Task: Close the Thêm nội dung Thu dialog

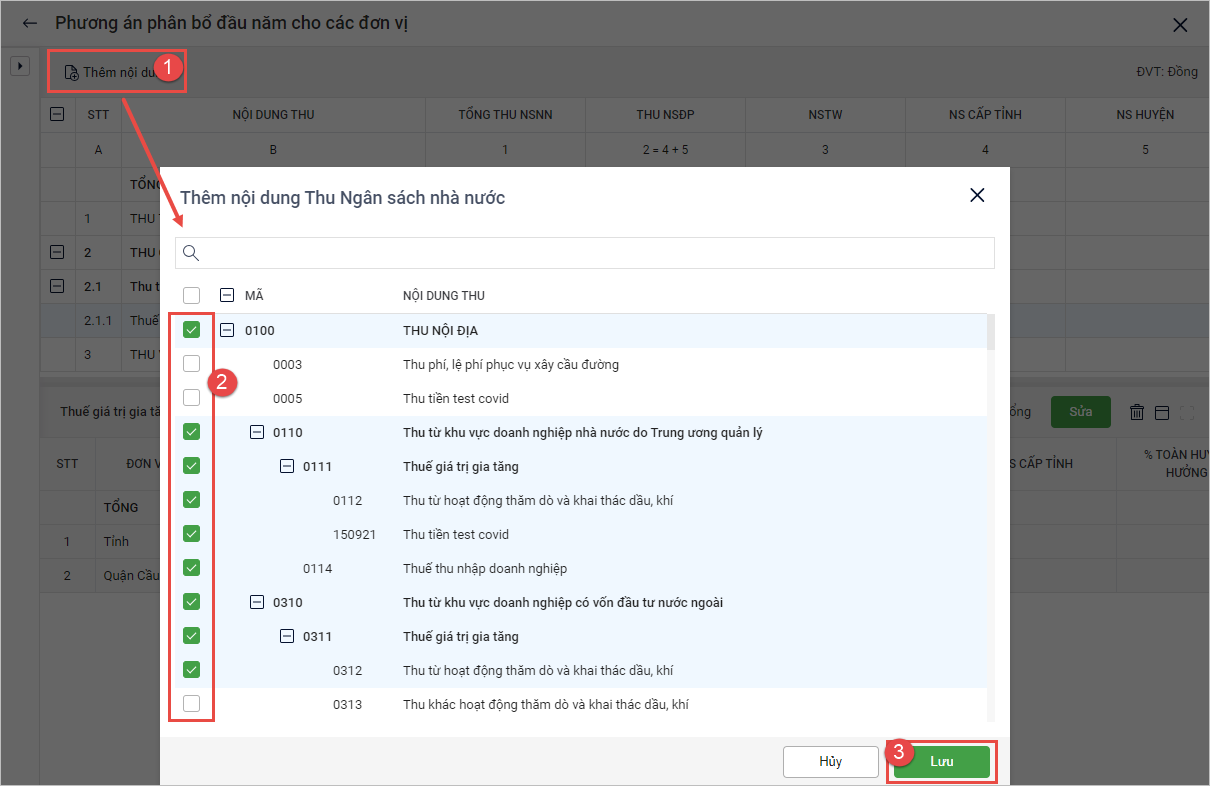Action: click(977, 196)
